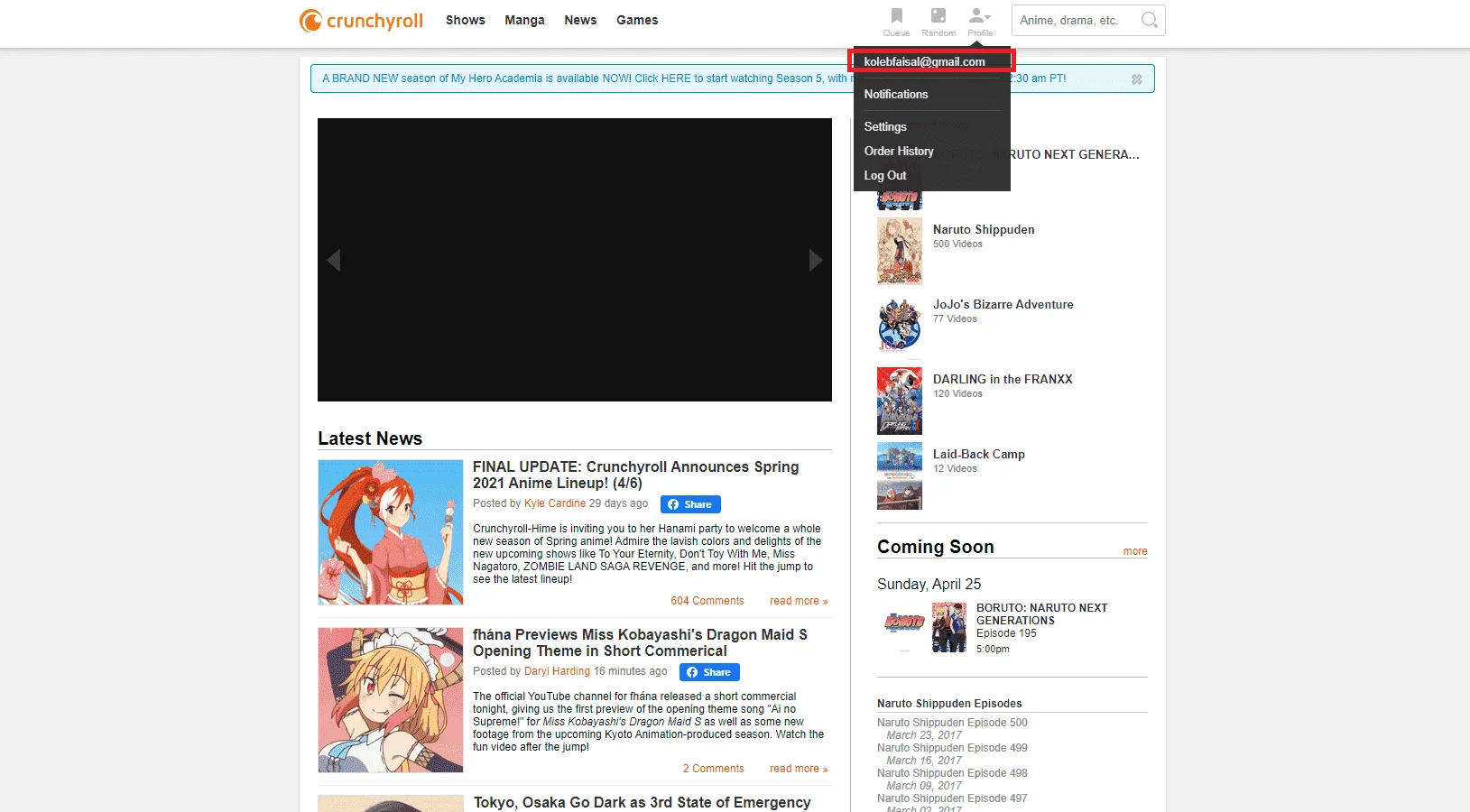The height and width of the screenshot is (812, 1470).
Task: Open Naruto Shippuden Episode 500 link
Action: [x=952, y=723]
